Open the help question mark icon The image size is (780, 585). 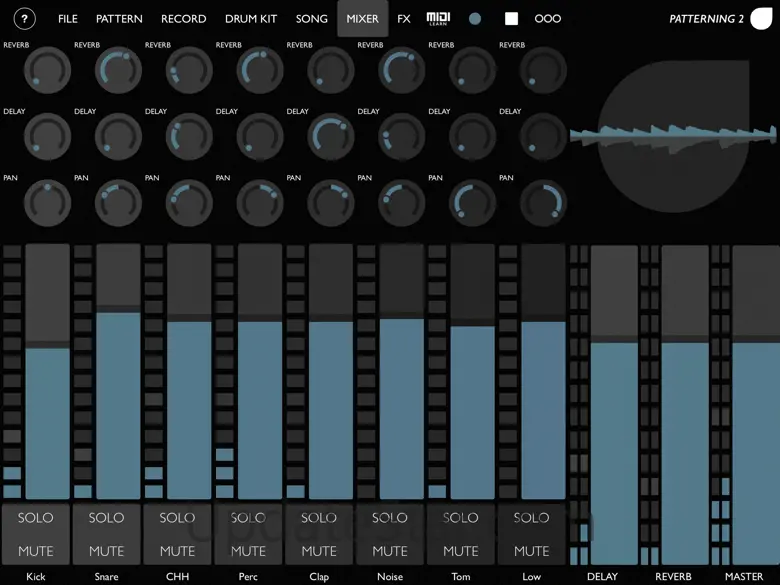(24, 19)
